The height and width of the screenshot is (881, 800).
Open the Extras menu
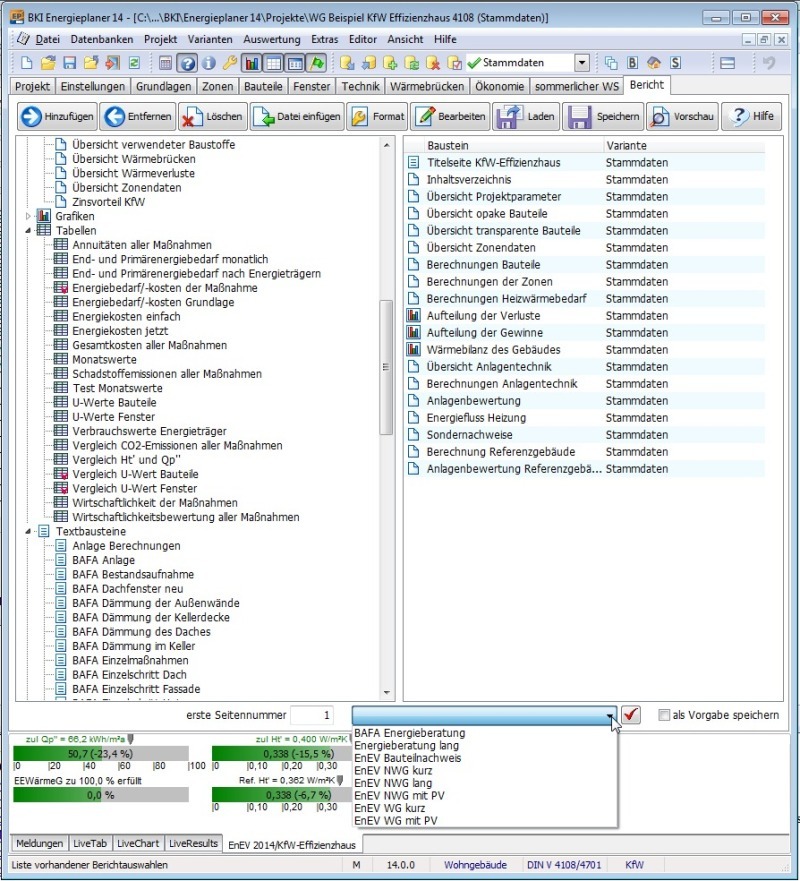(x=325, y=39)
